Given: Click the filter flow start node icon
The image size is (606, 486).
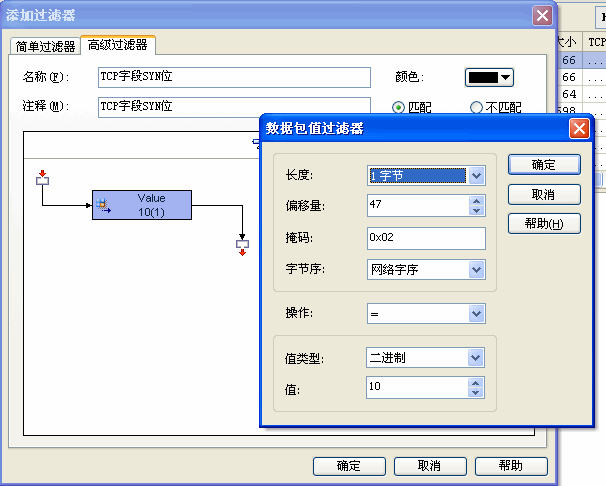Looking at the screenshot, I should tap(43, 178).
